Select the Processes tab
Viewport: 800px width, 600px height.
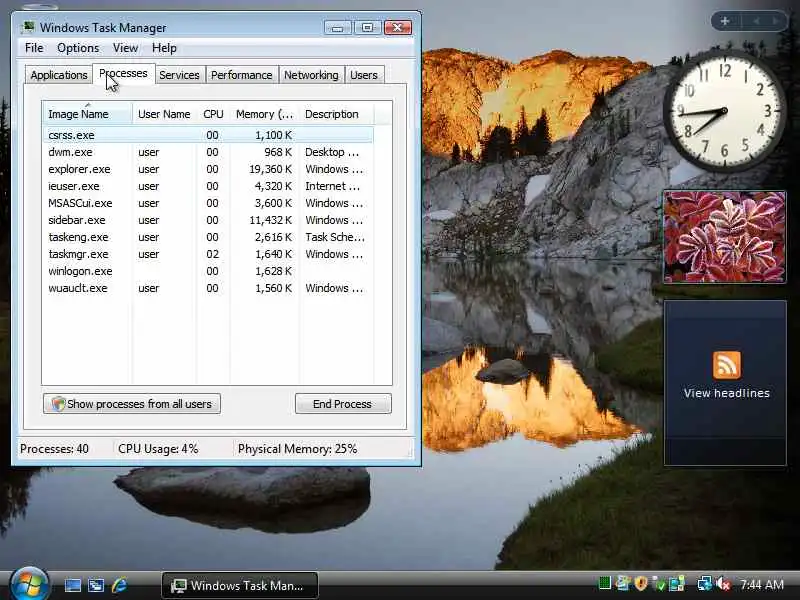123,73
